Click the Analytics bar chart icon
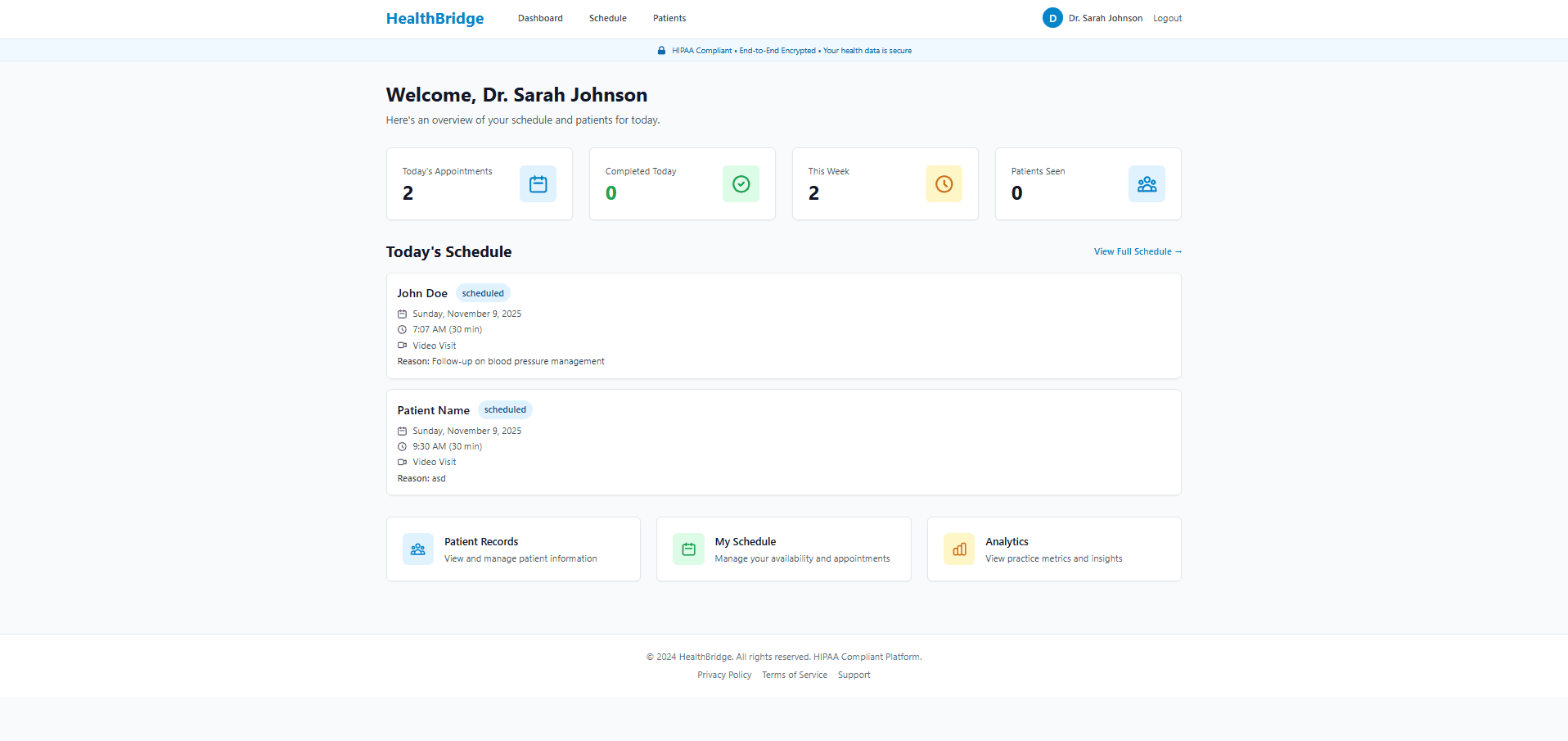 (x=958, y=549)
